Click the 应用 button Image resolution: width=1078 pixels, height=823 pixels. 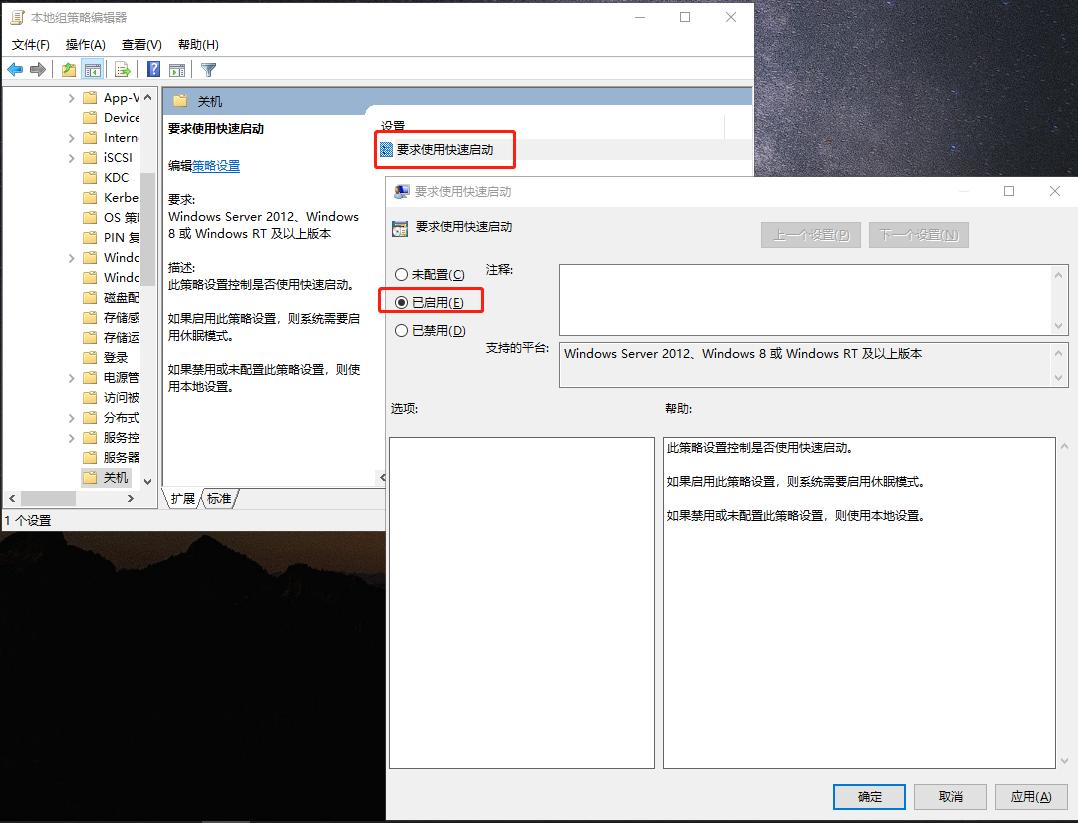[1030, 796]
